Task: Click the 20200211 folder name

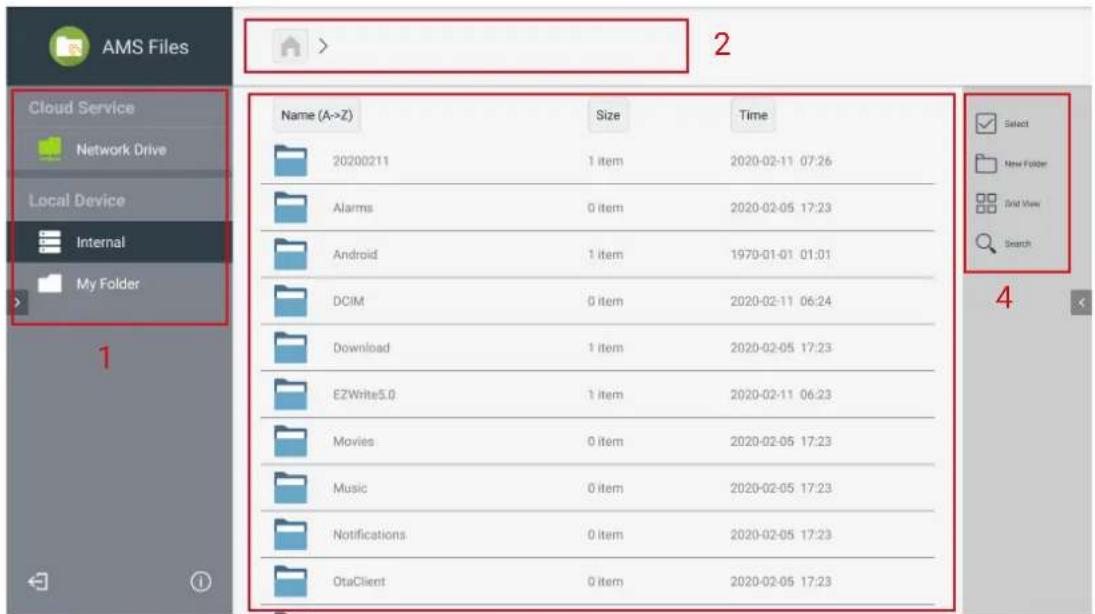Action: click(x=360, y=161)
